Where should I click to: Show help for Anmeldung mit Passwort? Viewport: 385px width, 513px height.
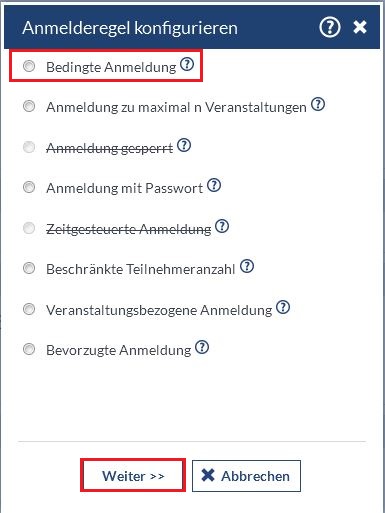click(214, 185)
